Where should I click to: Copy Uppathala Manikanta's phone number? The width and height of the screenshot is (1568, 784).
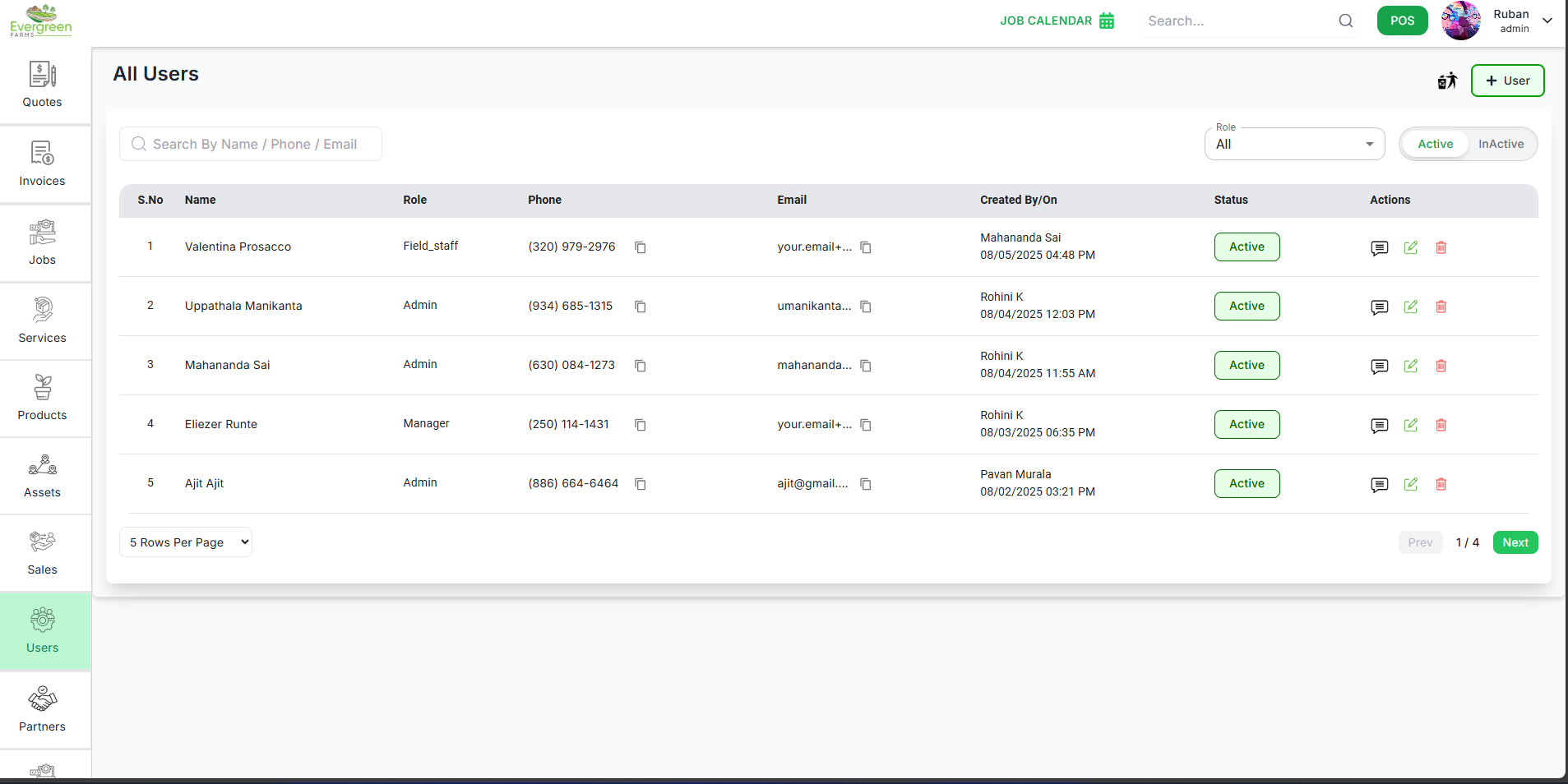point(641,307)
